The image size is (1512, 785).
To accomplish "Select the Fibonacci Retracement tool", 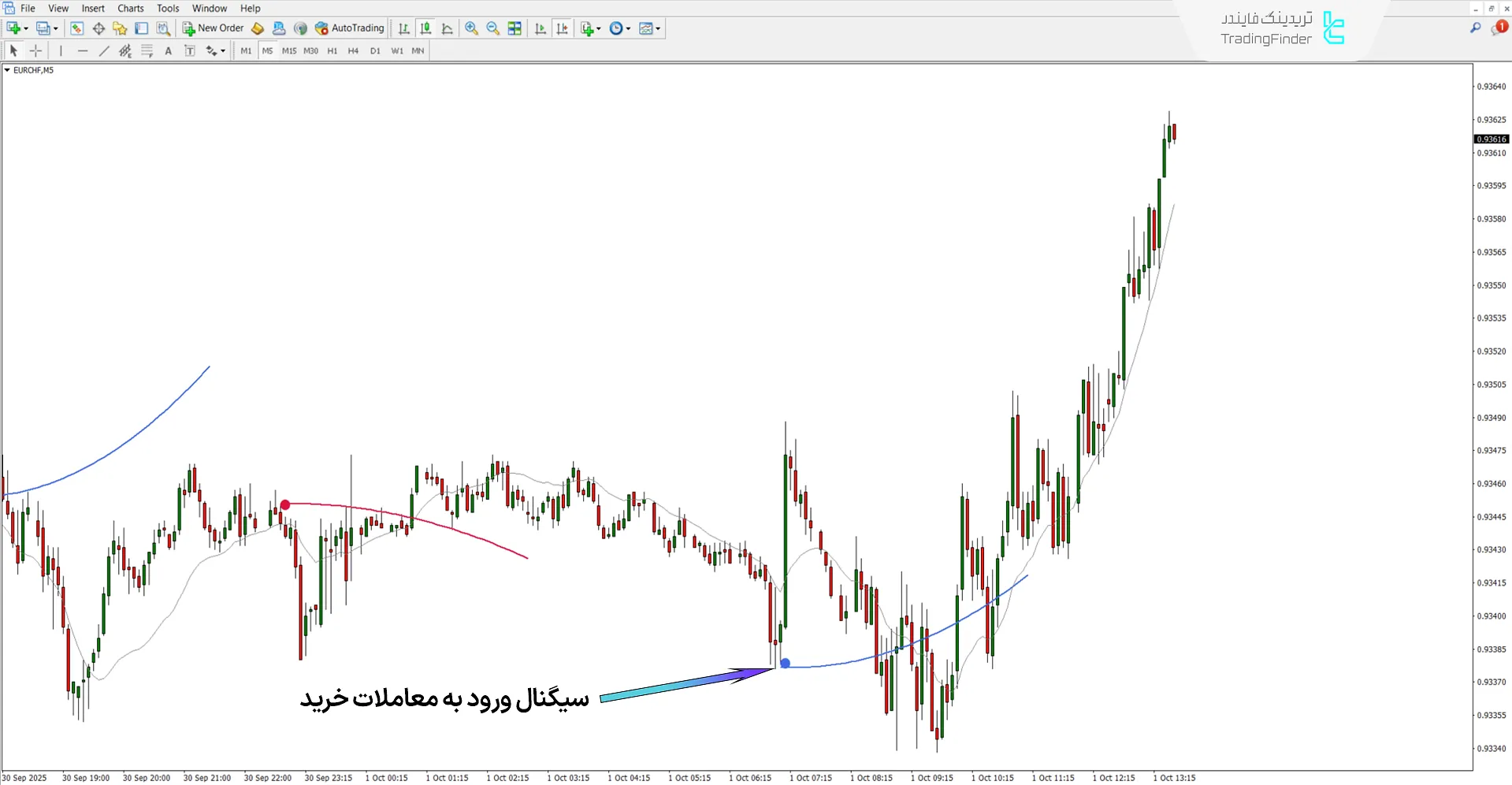I will [147, 50].
